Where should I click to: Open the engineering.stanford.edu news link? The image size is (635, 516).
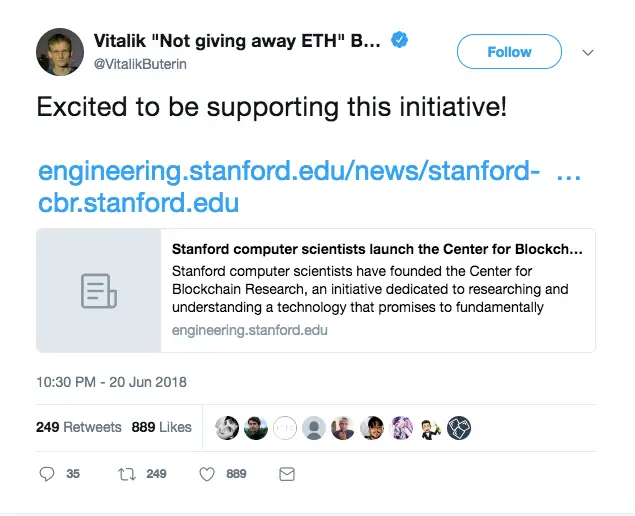tap(290, 172)
